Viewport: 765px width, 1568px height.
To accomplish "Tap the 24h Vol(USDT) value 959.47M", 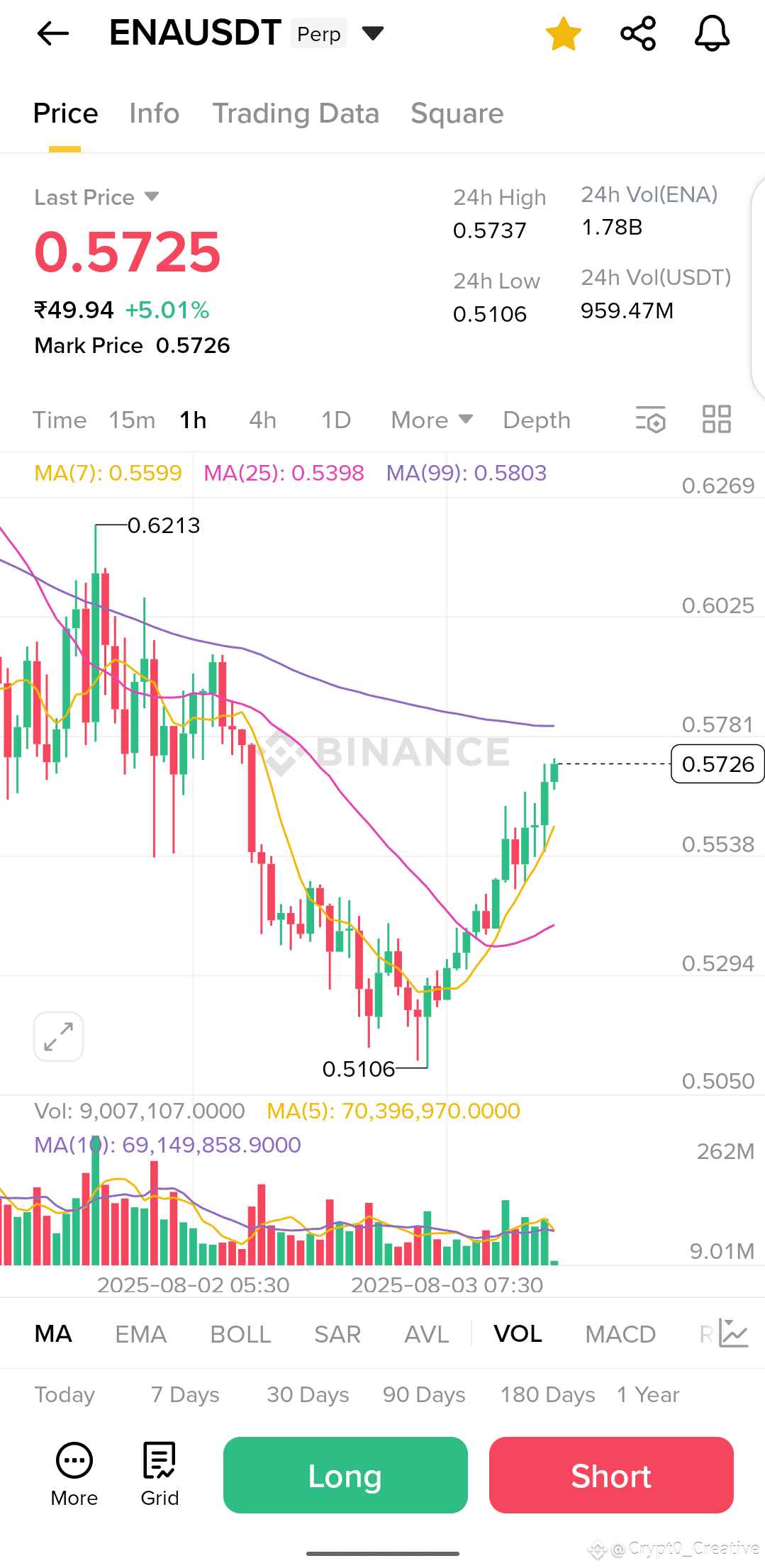I will (x=627, y=310).
